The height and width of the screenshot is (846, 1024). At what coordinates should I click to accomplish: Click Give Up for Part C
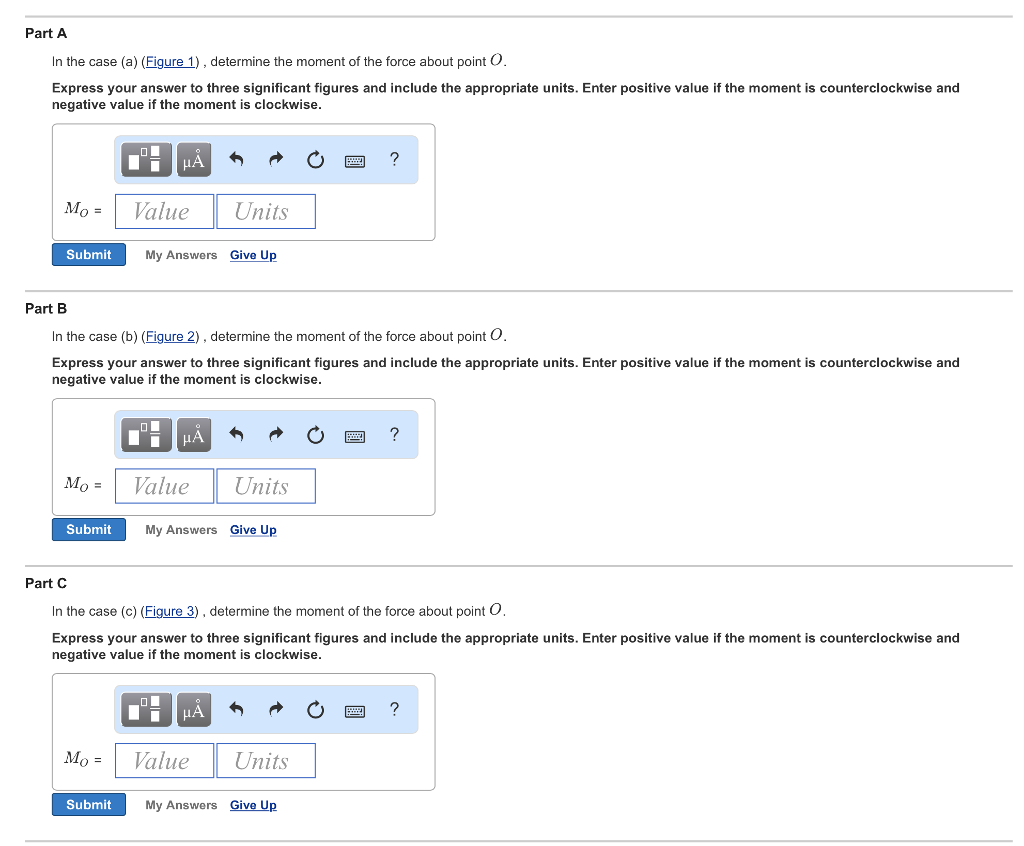point(253,804)
